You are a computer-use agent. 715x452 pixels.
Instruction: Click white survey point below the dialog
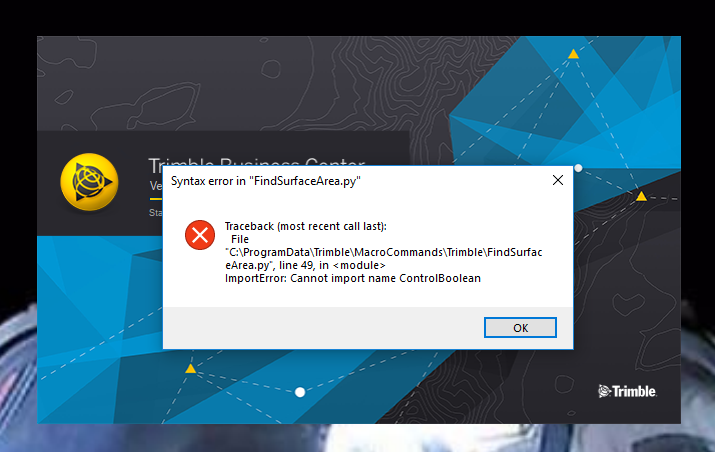300,392
